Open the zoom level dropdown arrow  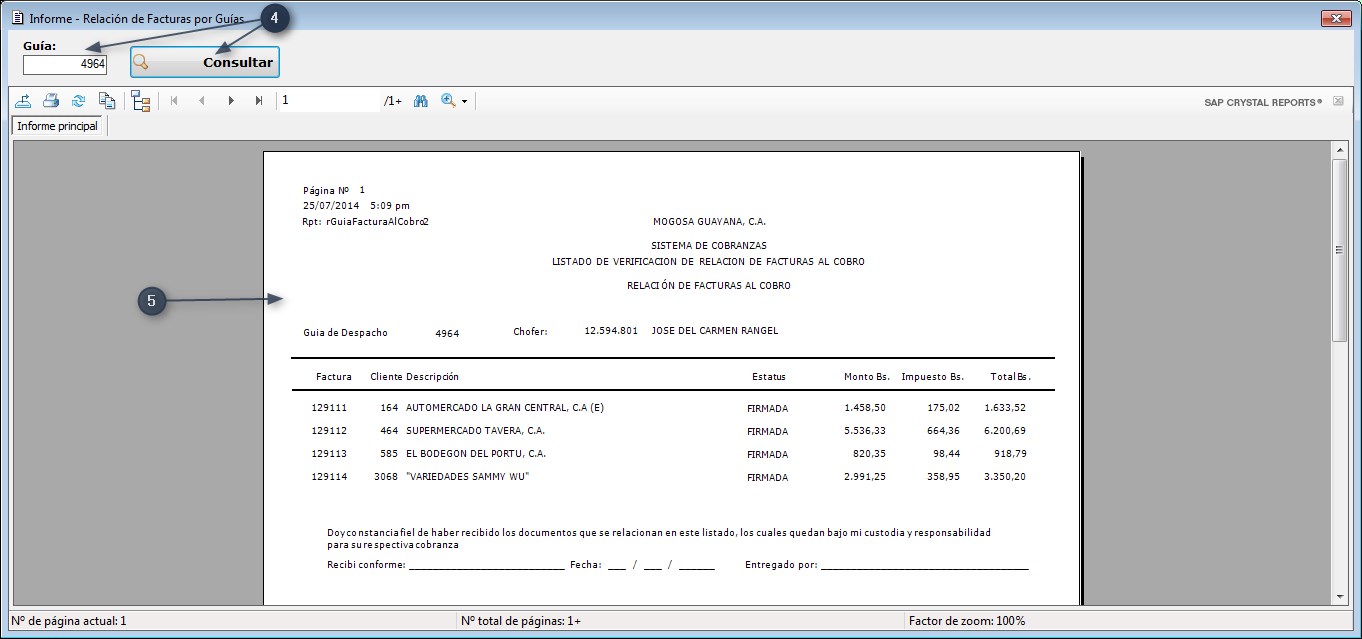pyautogui.click(x=465, y=102)
